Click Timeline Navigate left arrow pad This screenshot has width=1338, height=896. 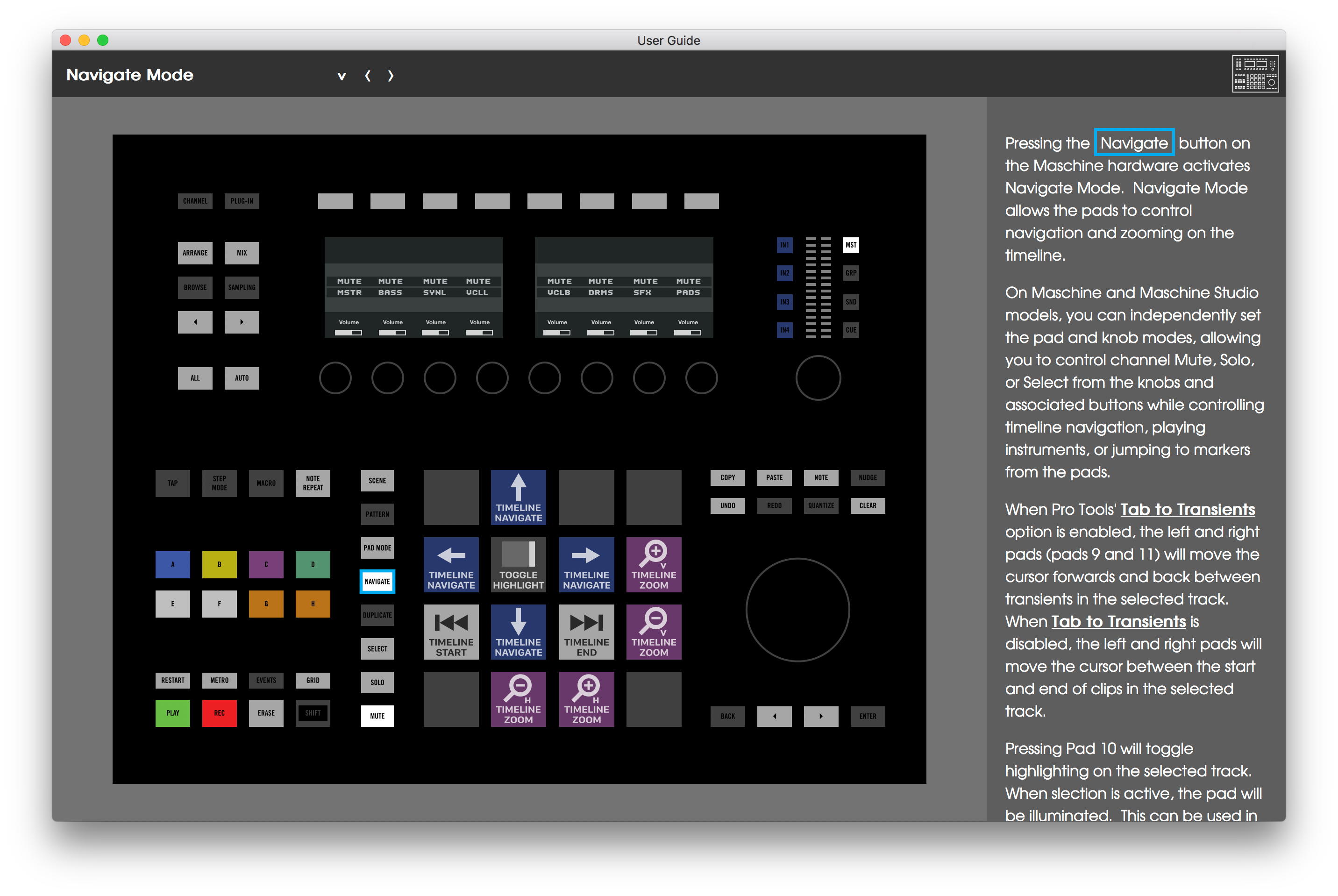(451, 565)
